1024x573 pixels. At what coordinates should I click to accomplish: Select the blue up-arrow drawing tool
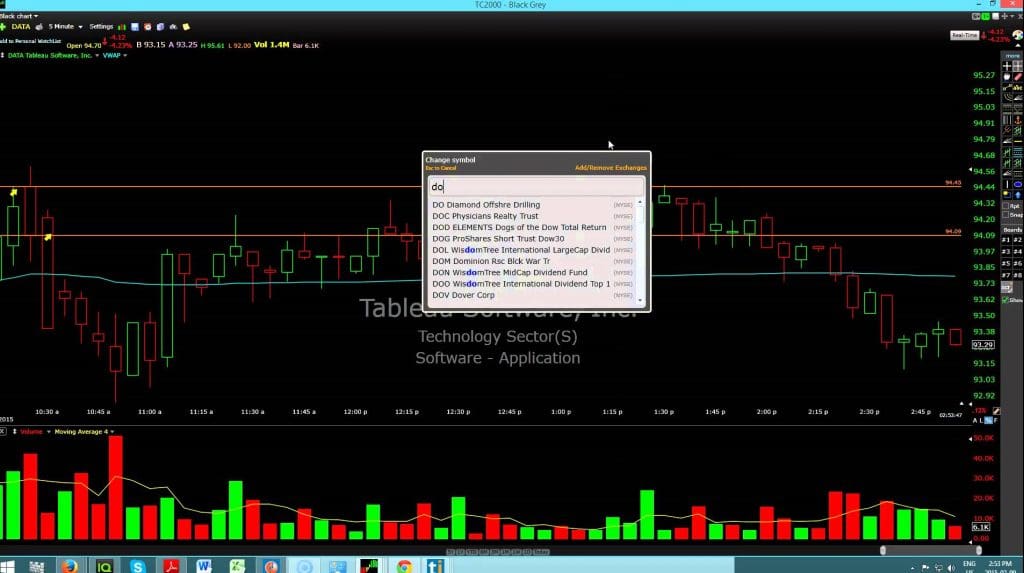coord(1017,195)
